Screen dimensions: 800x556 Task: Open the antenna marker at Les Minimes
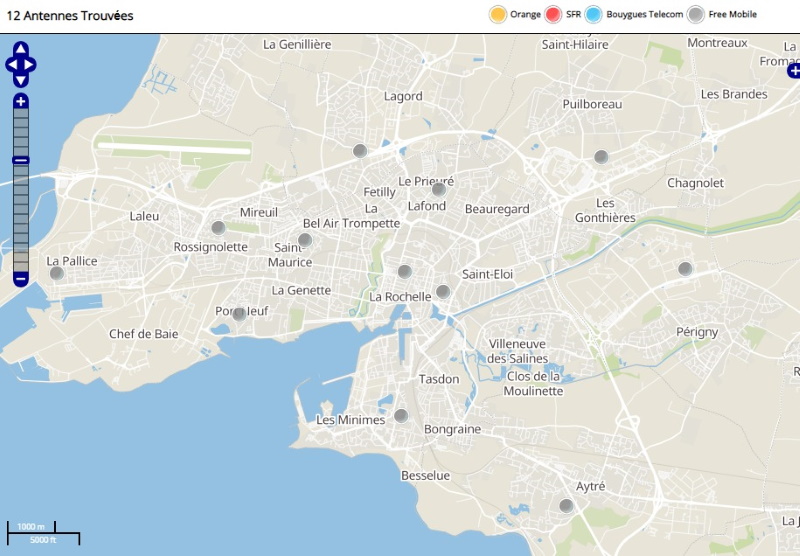[401, 416]
